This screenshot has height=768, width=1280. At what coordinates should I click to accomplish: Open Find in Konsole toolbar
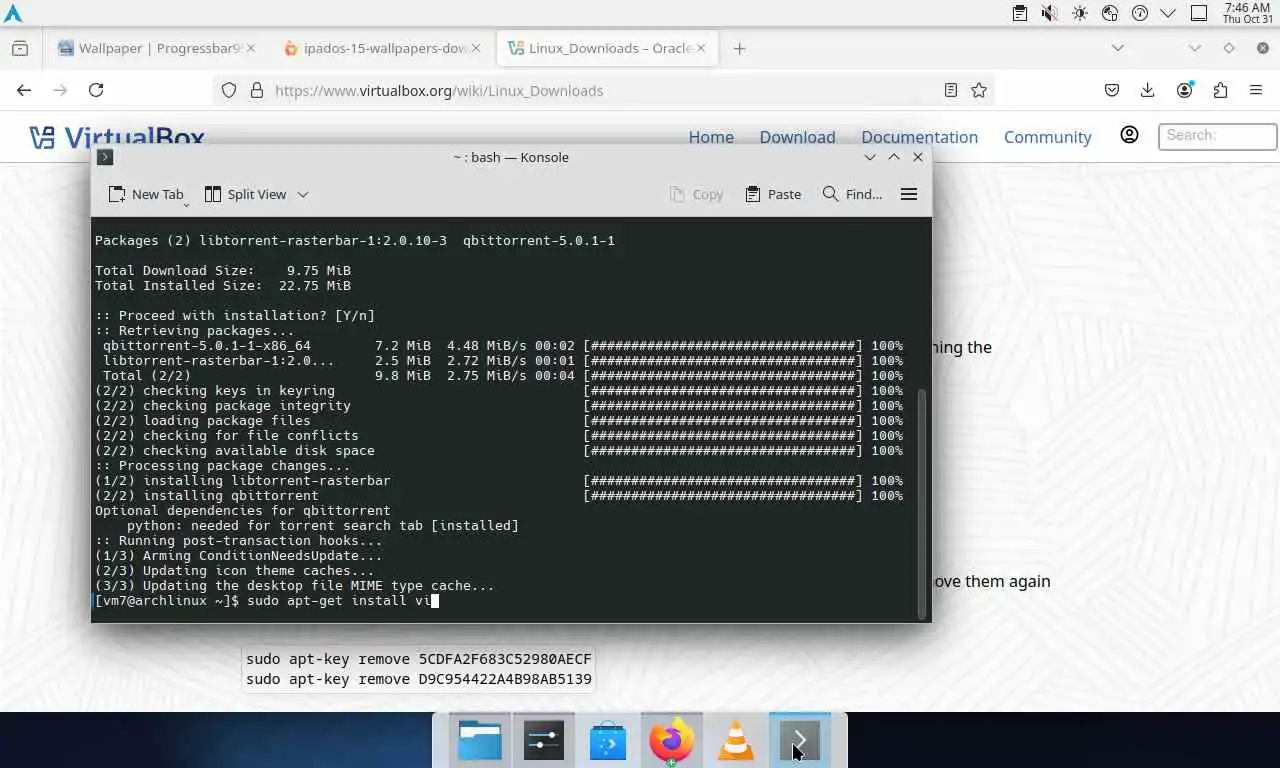tap(852, 194)
